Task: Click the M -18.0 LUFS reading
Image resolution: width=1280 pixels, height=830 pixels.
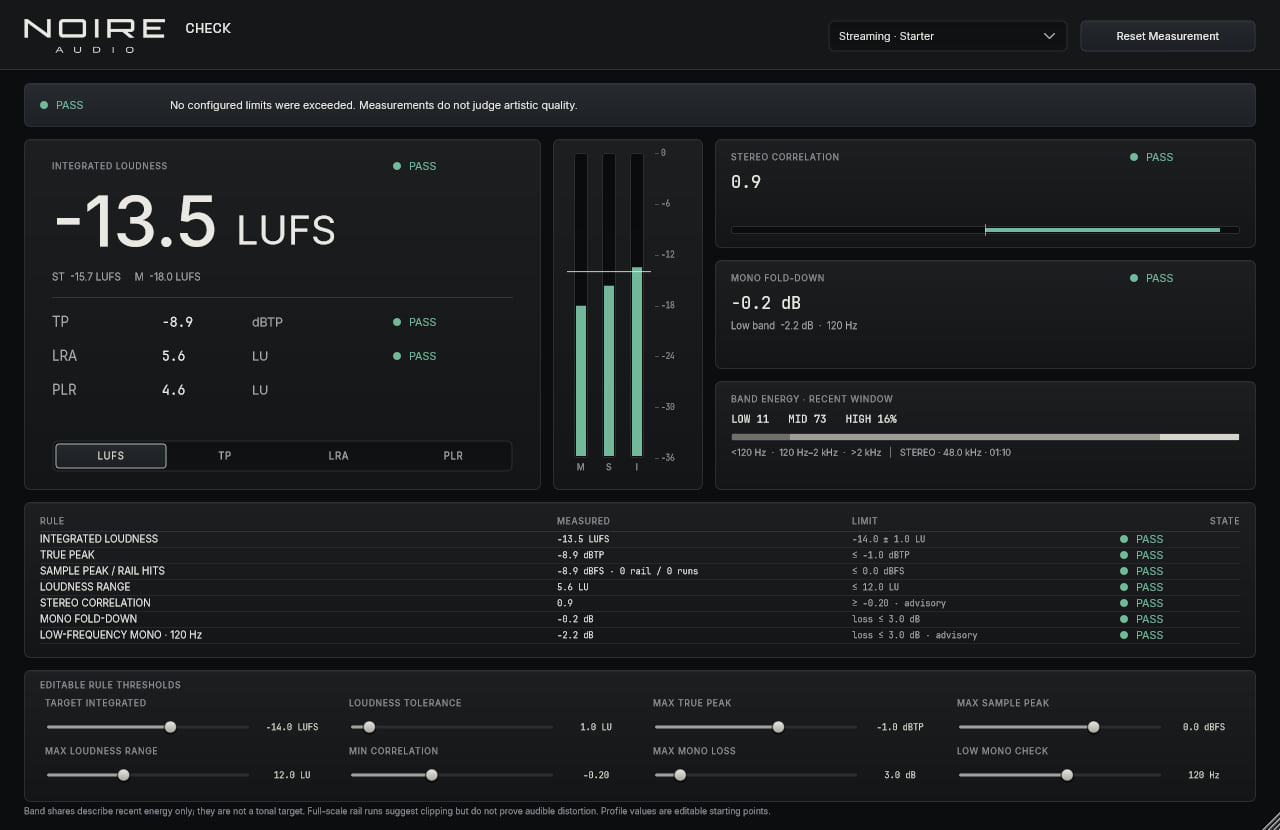Action: (167, 277)
